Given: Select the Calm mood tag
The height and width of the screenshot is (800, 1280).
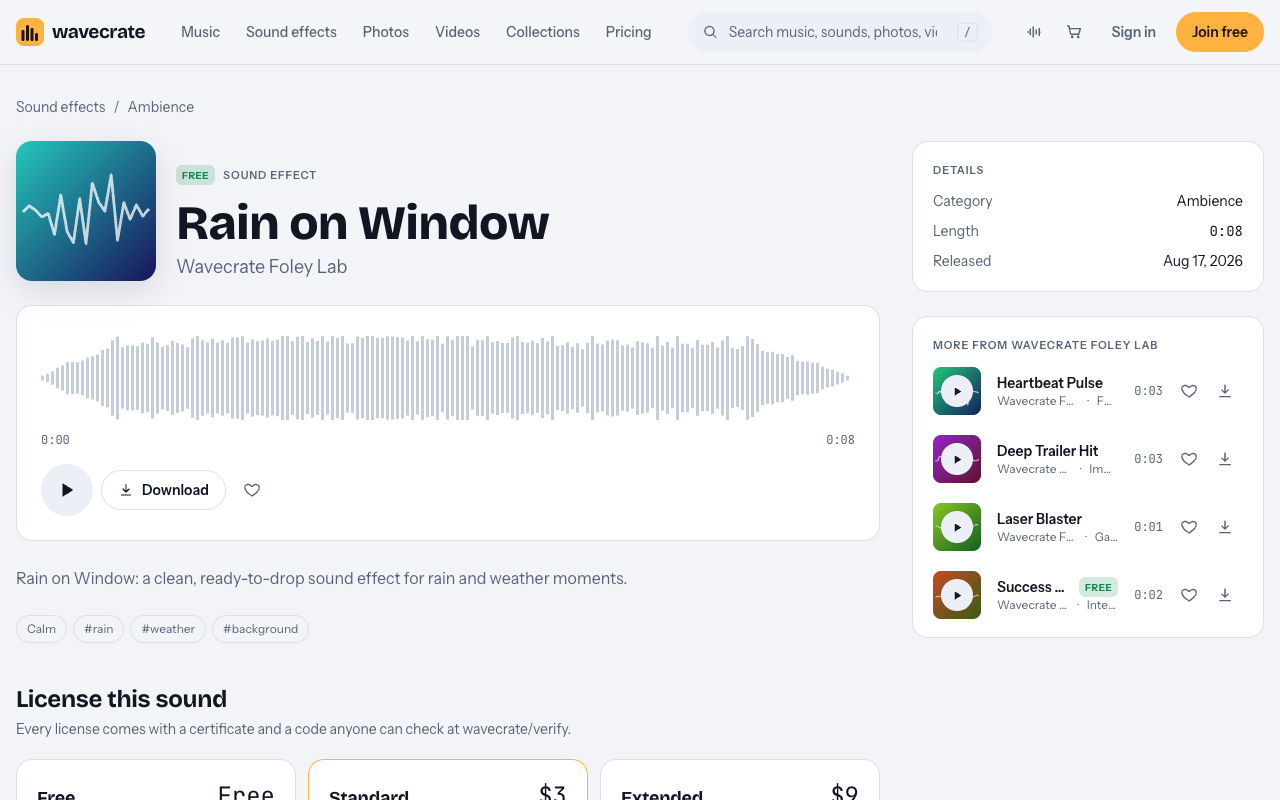Looking at the screenshot, I should (x=42, y=629).
